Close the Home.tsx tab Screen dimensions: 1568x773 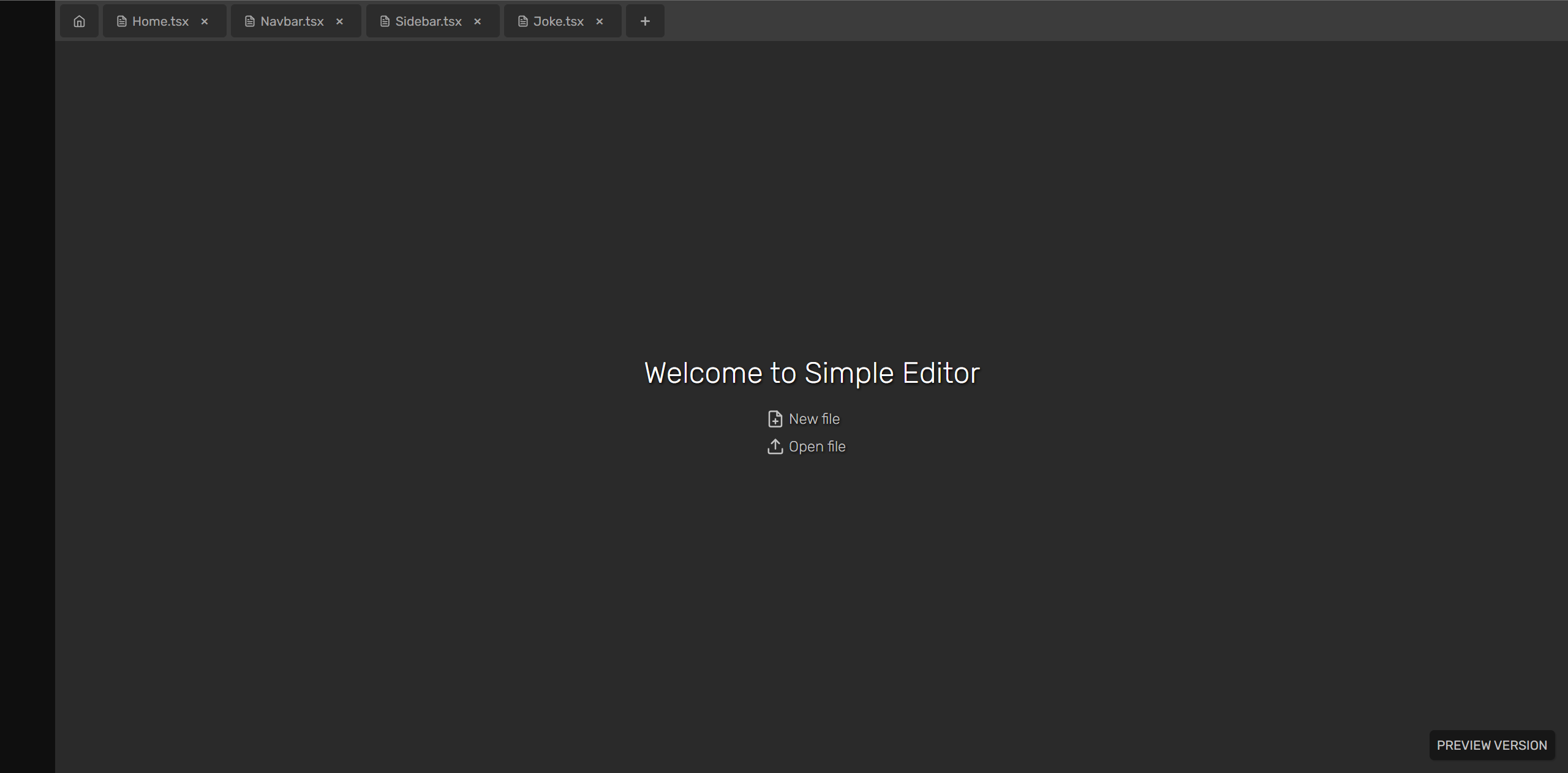coord(205,21)
